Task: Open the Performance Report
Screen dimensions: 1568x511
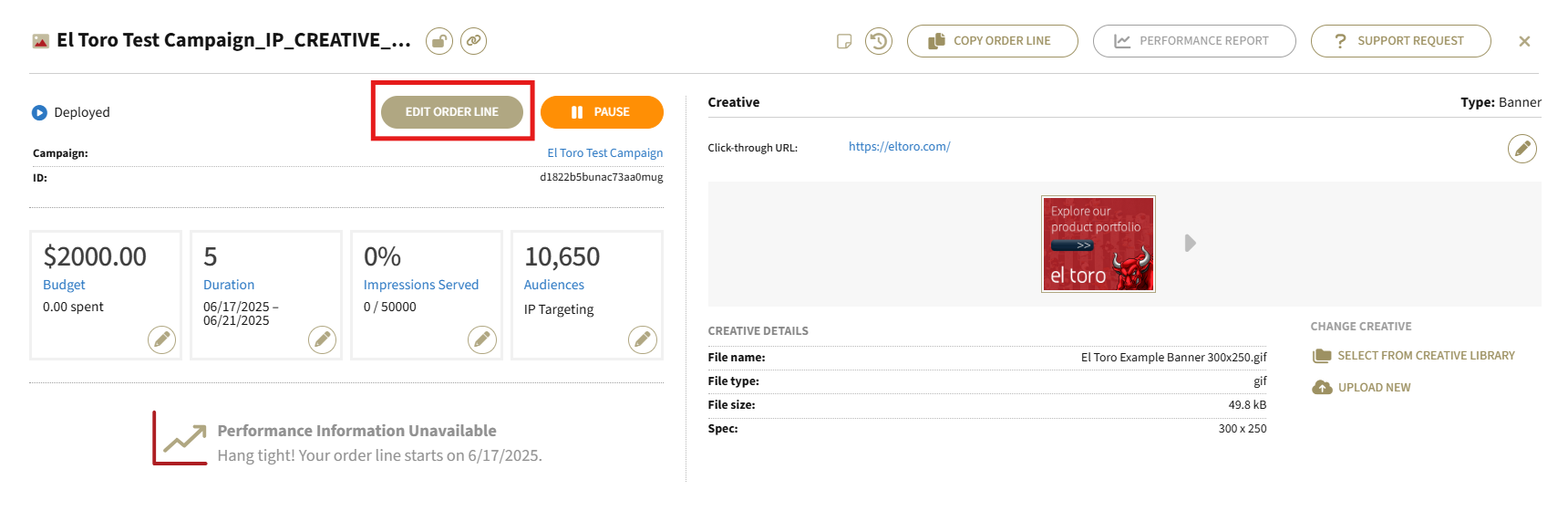Action: 1194,41
